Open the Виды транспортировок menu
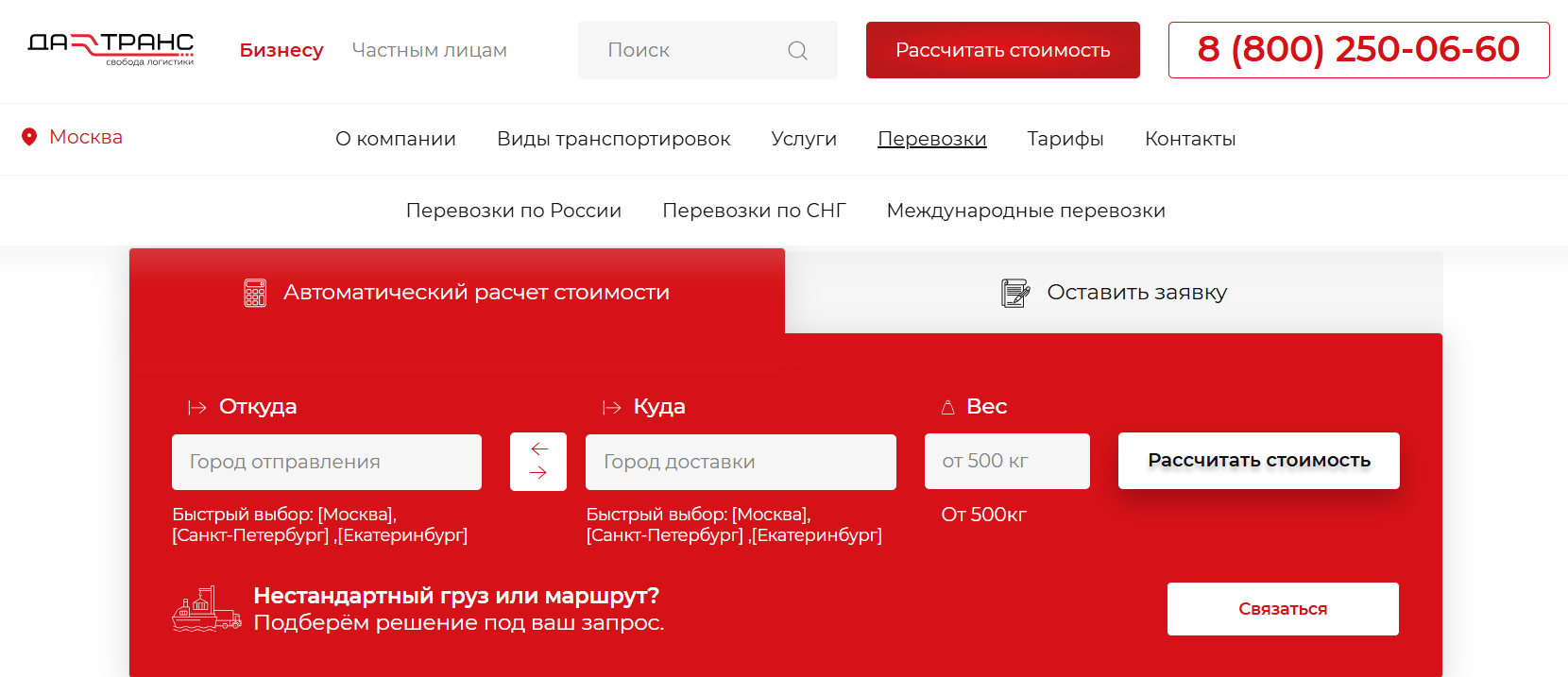The height and width of the screenshot is (677, 1568). [x=614, y=139]
